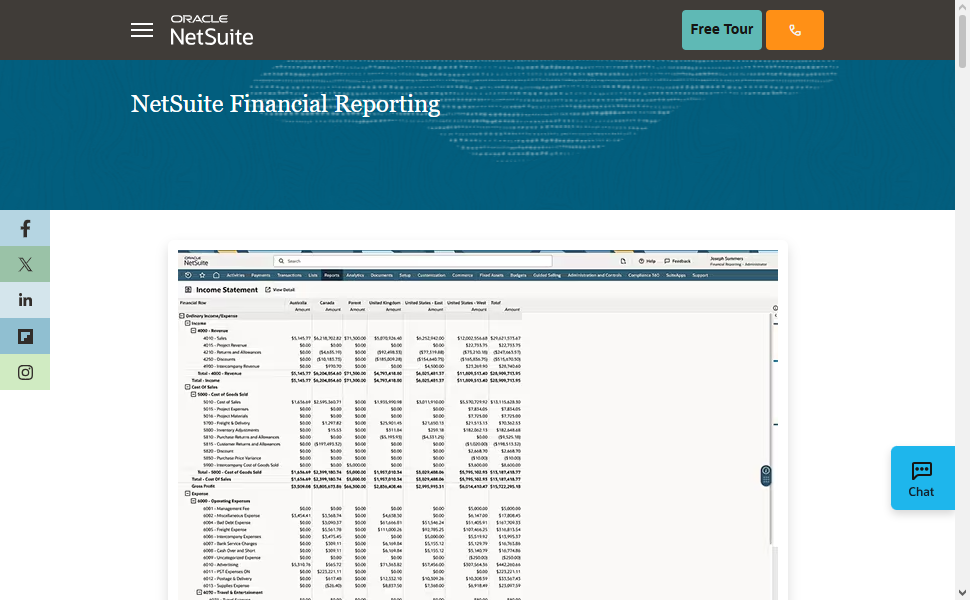Screen dimensions: 970x600
Task: Click the page scrollbar up arrow
Action: [962, 6]
